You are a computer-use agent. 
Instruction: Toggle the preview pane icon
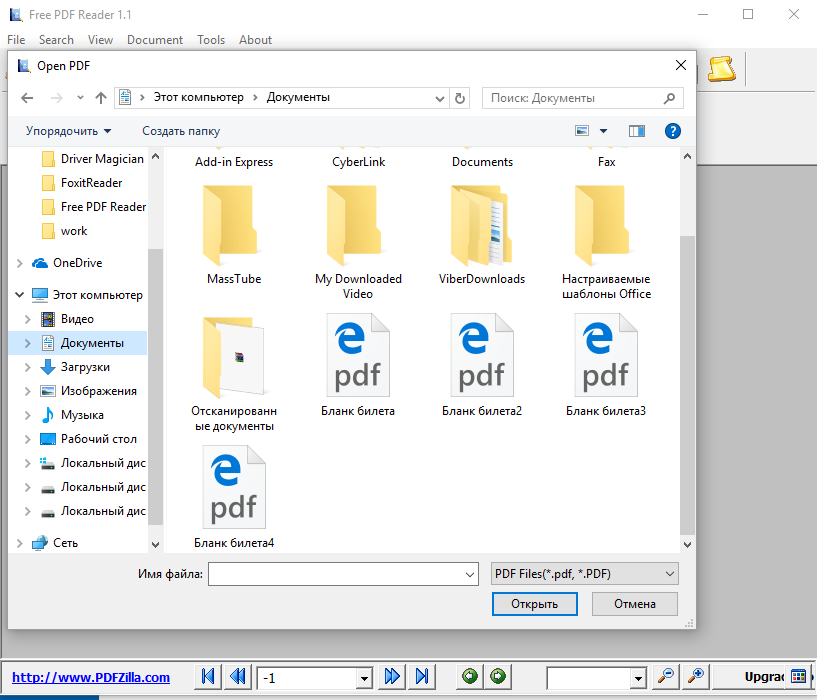point(637,131)
